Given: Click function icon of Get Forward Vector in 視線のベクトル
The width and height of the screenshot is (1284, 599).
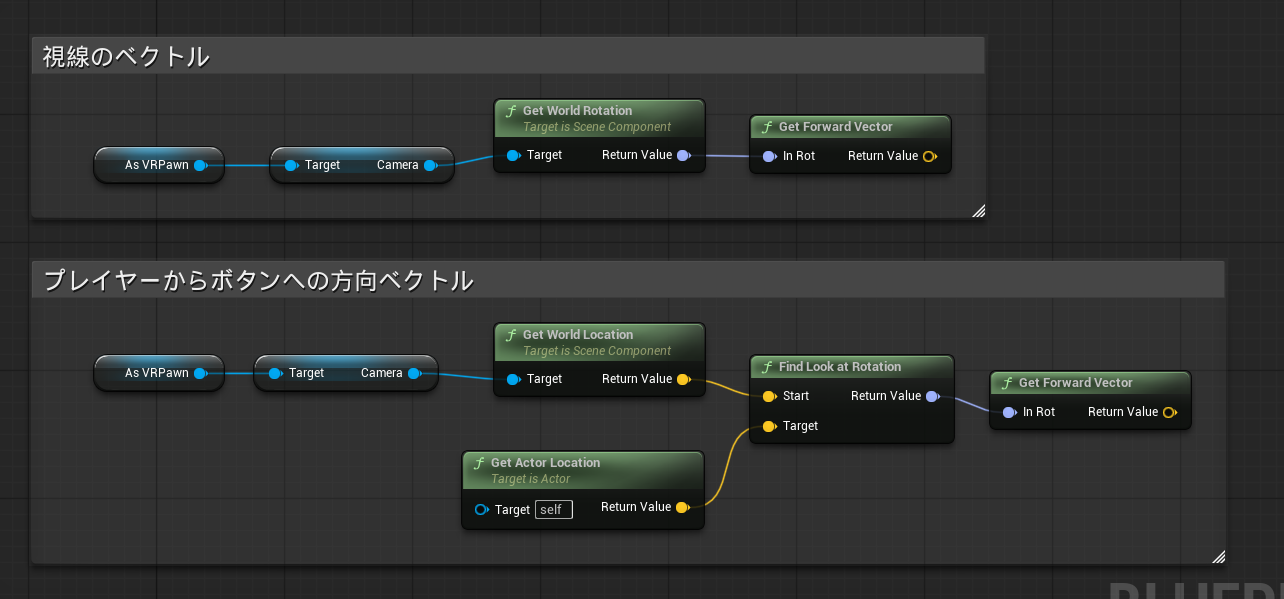Looking at the screenshot, I should click(x=767, y=127).
